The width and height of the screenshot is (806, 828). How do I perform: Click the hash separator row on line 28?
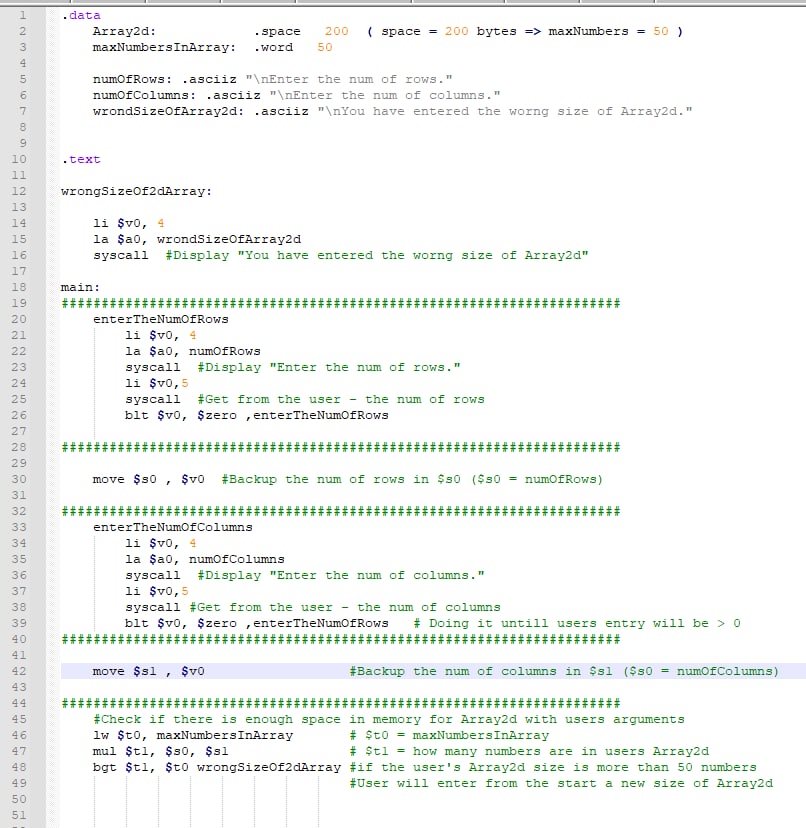point(341,447)
